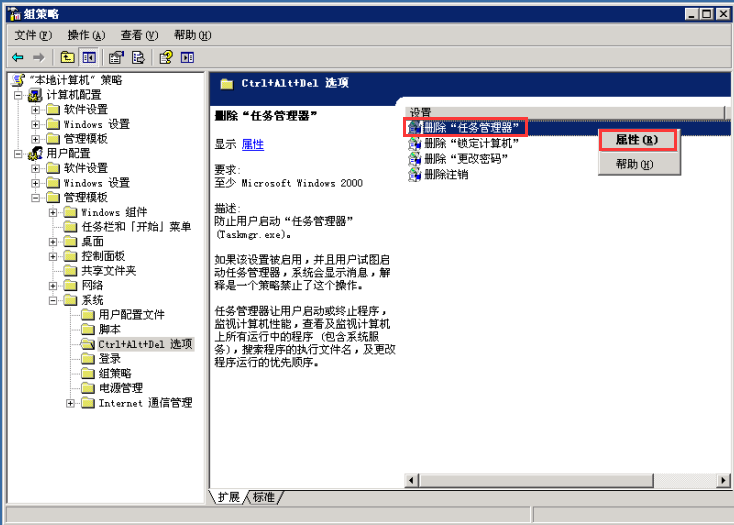734x525 pixels.
Task: Click the 计算机配置 computer icon
Action: point(35,95)
